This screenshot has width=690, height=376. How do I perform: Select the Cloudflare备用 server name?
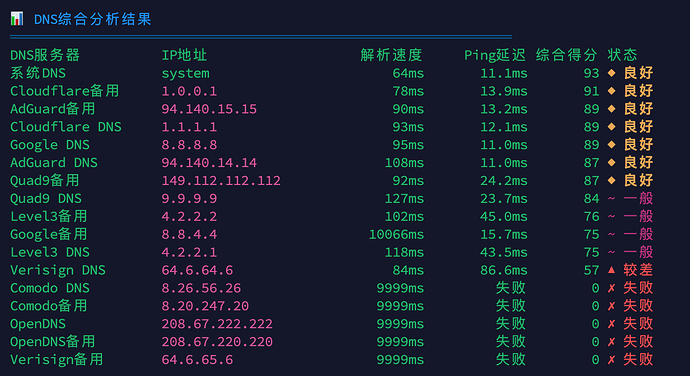click(65, 91)
